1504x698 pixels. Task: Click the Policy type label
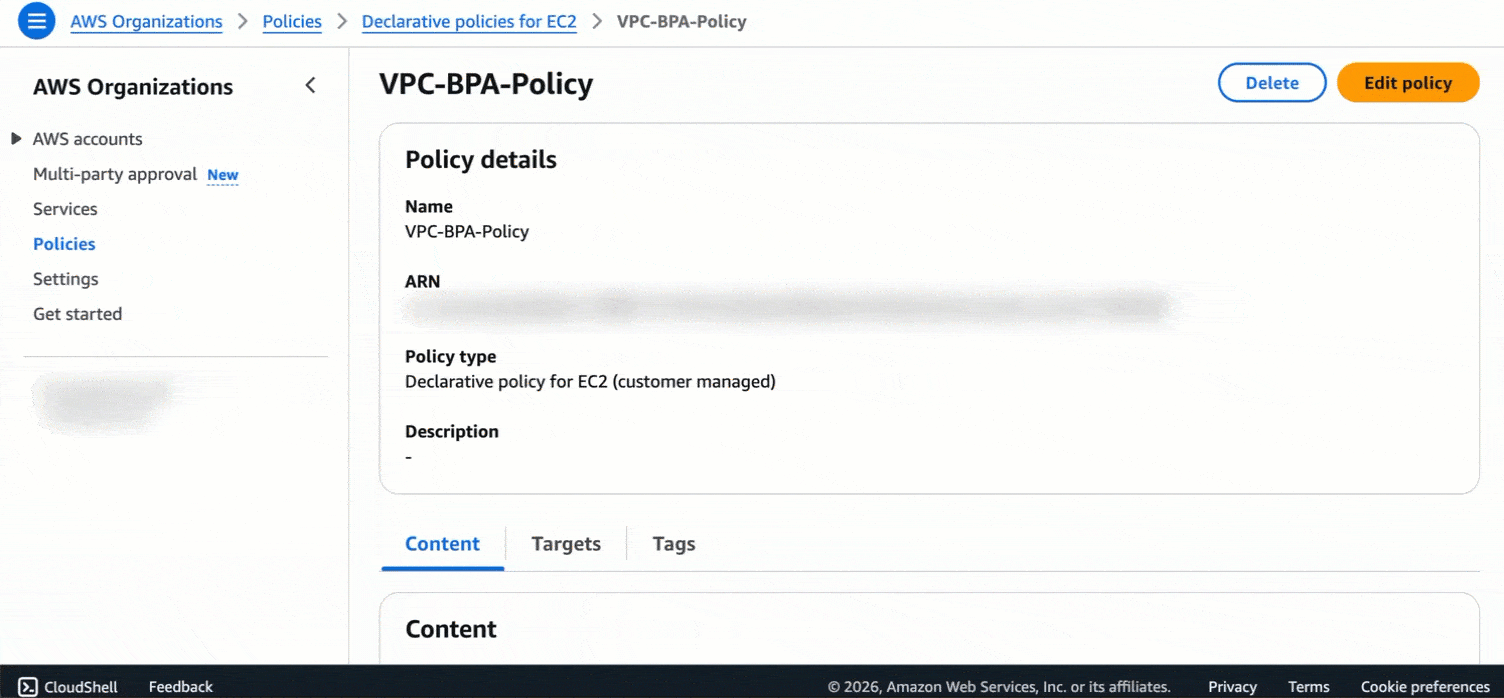tap(450, 357)
